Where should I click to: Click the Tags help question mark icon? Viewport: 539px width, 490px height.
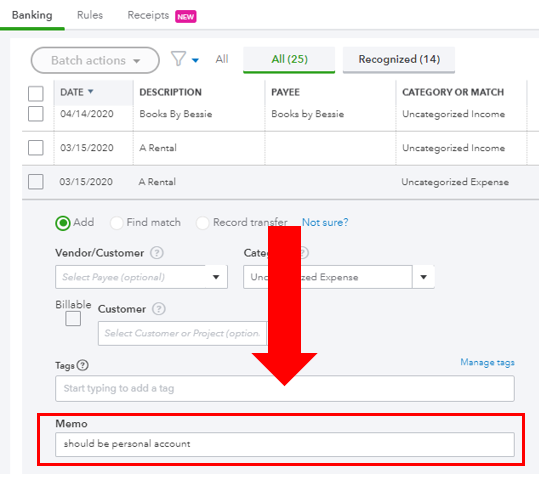click(82, 365)
